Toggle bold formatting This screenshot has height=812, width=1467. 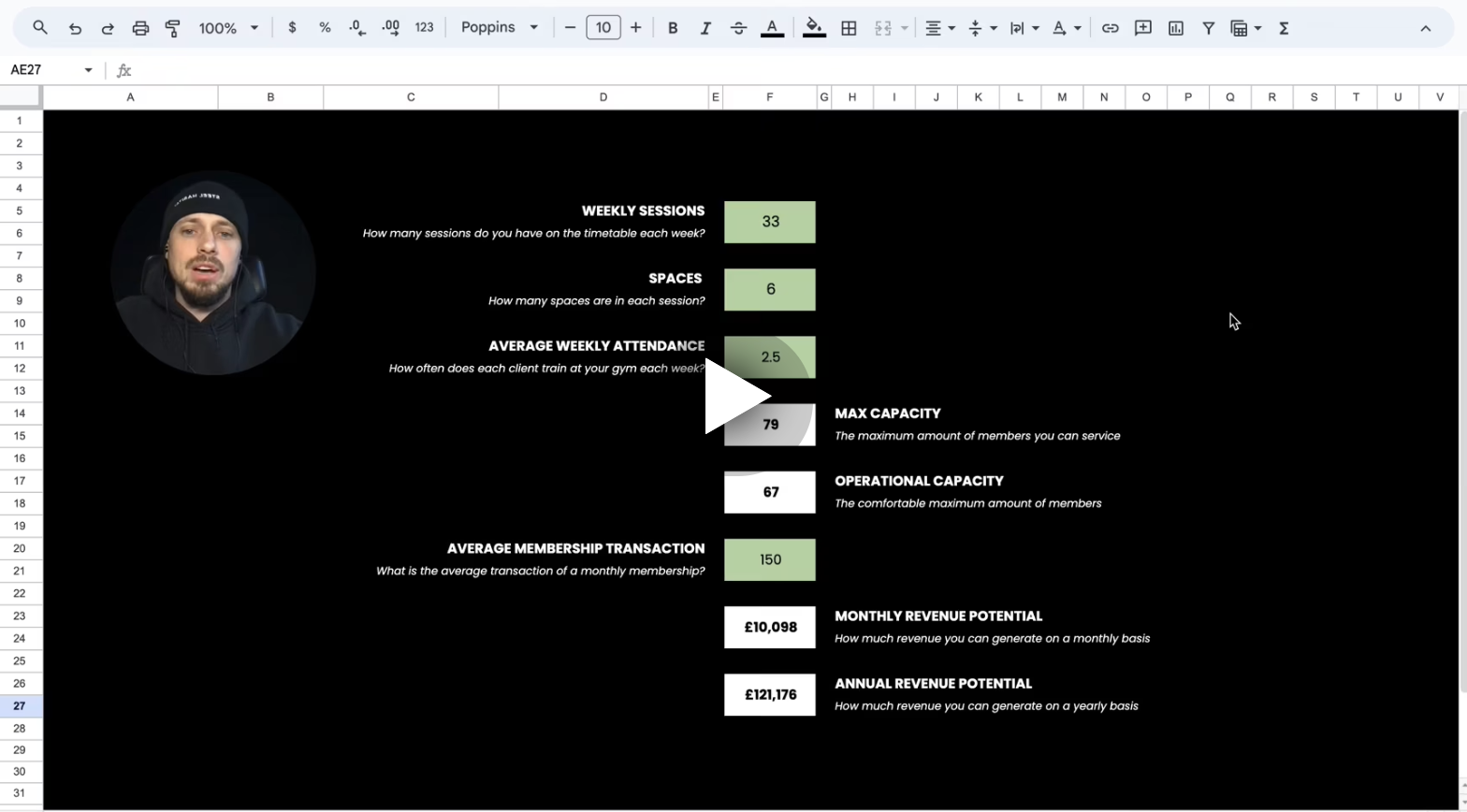[672, 28]
